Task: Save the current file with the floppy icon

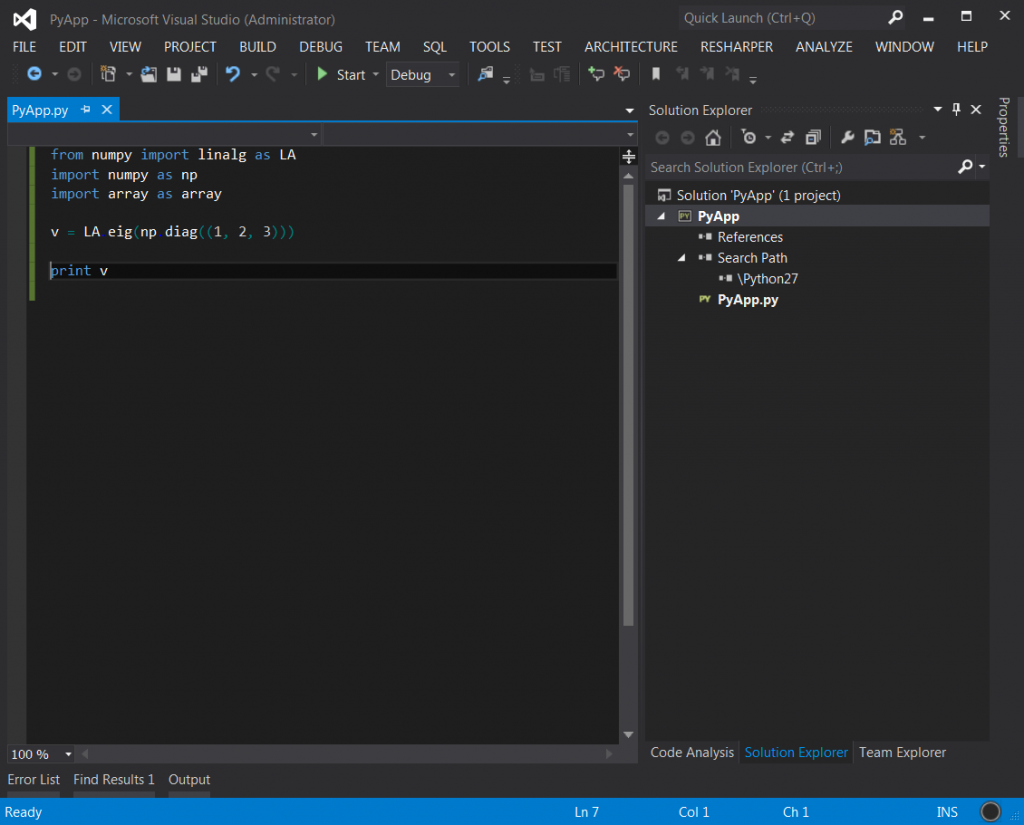Action: pos(174,74)
